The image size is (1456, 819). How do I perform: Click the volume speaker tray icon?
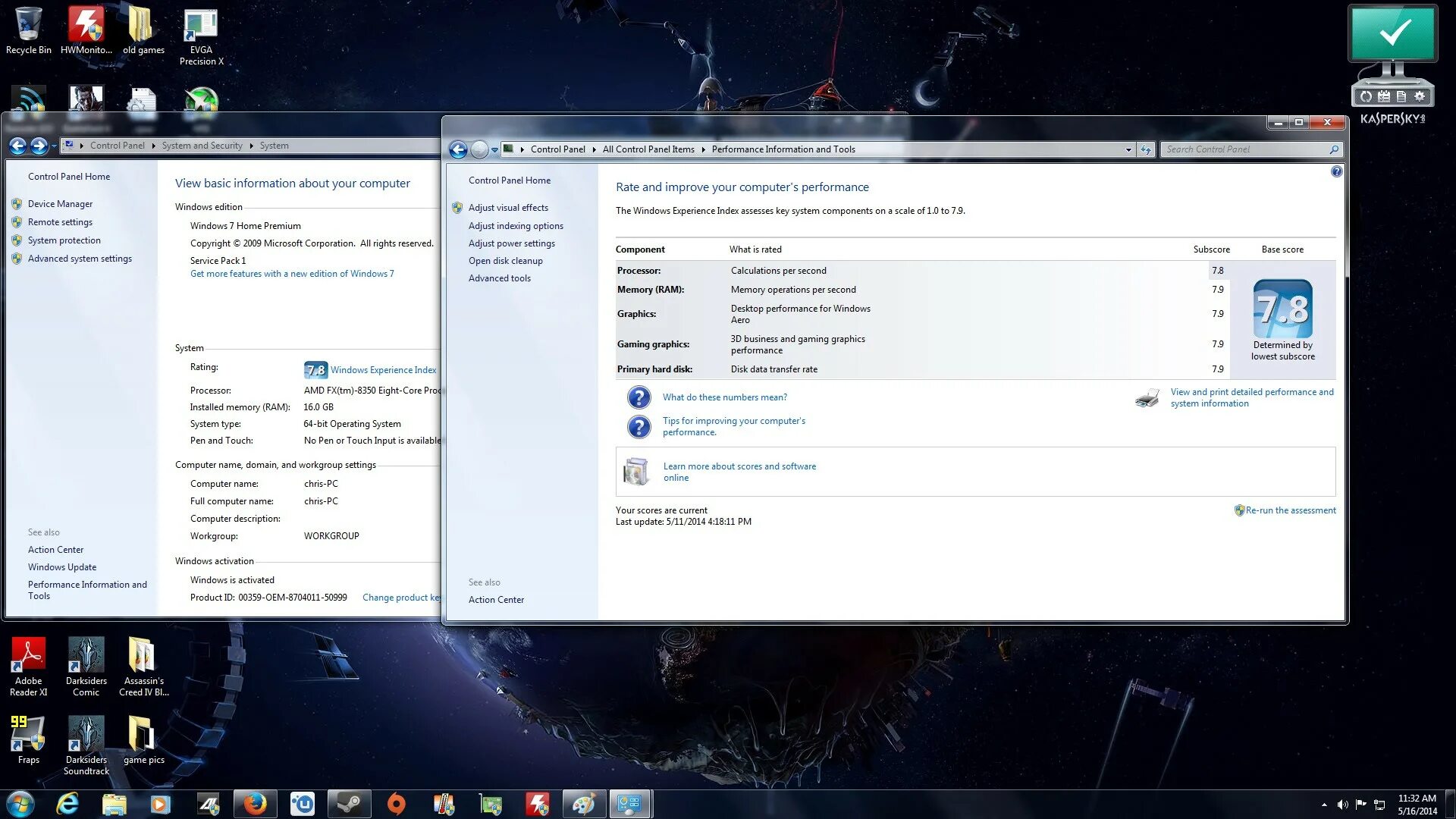pos(1342,805)
